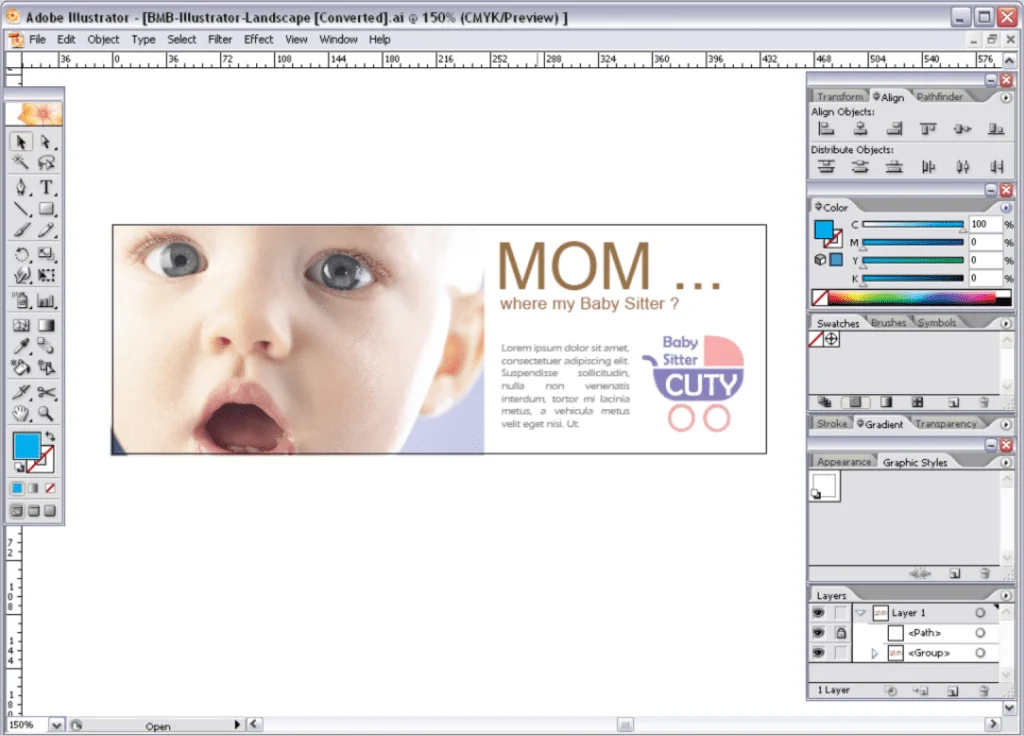Open the Filter menu
Screen dimensions: 1024x736
point(220,39)
